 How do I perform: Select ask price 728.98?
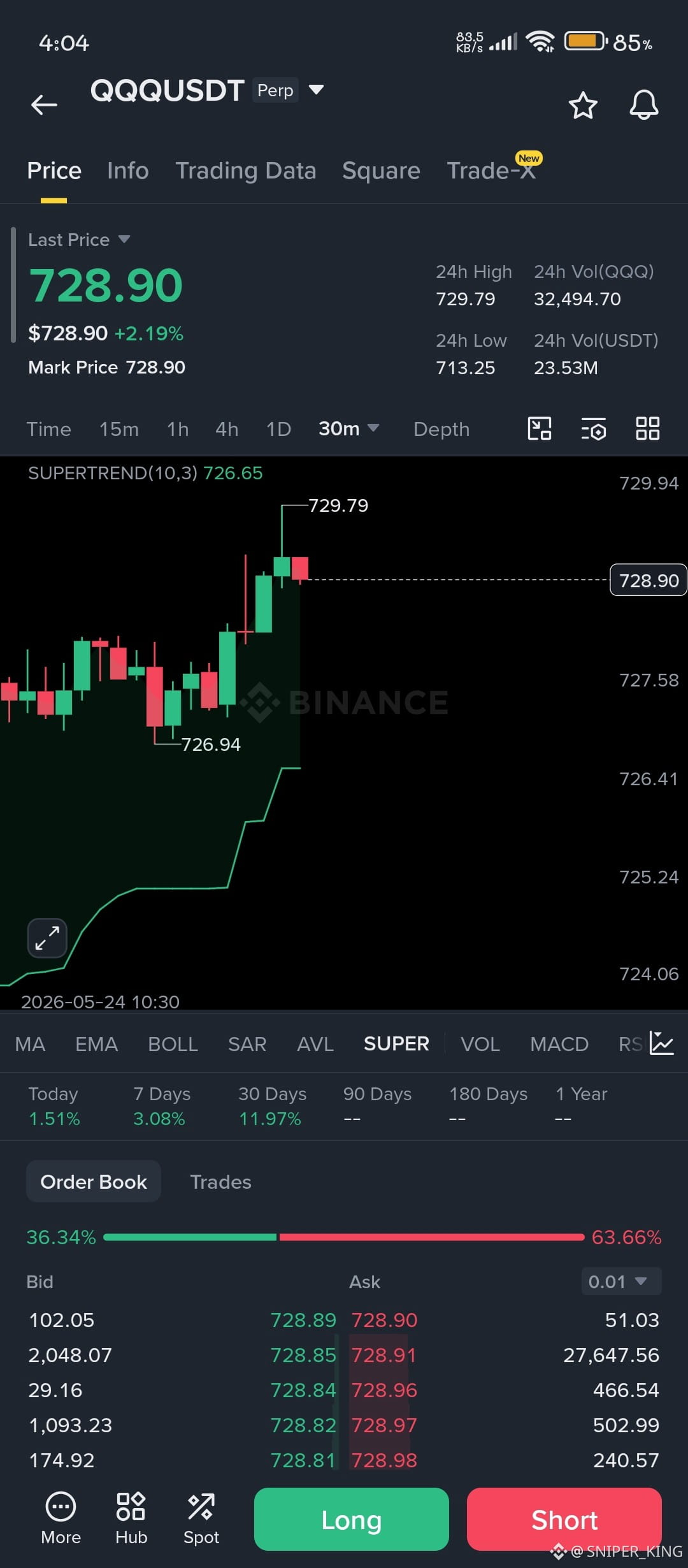(385, 1460)
